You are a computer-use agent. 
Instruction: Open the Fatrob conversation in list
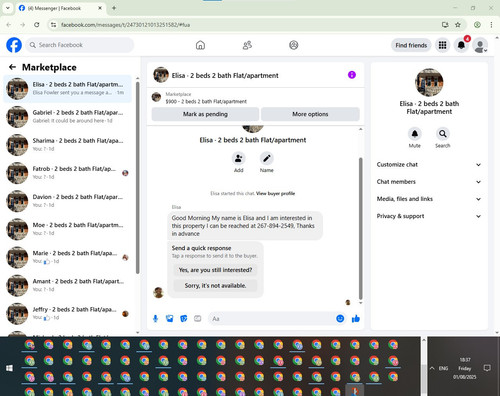(x=68, y=173)
